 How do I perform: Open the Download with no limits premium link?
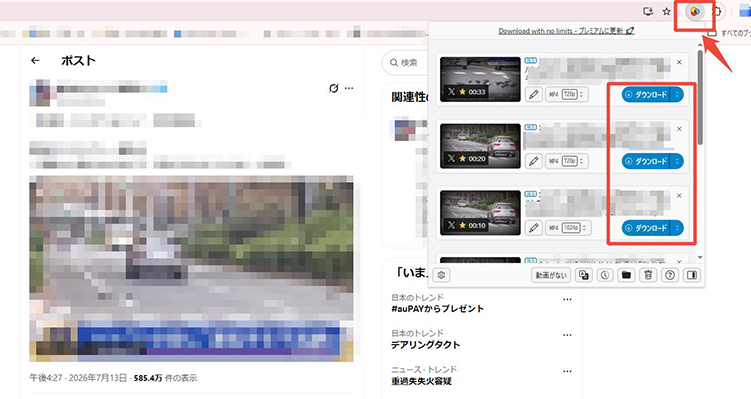pyautogui.click(x=566, y=31)
